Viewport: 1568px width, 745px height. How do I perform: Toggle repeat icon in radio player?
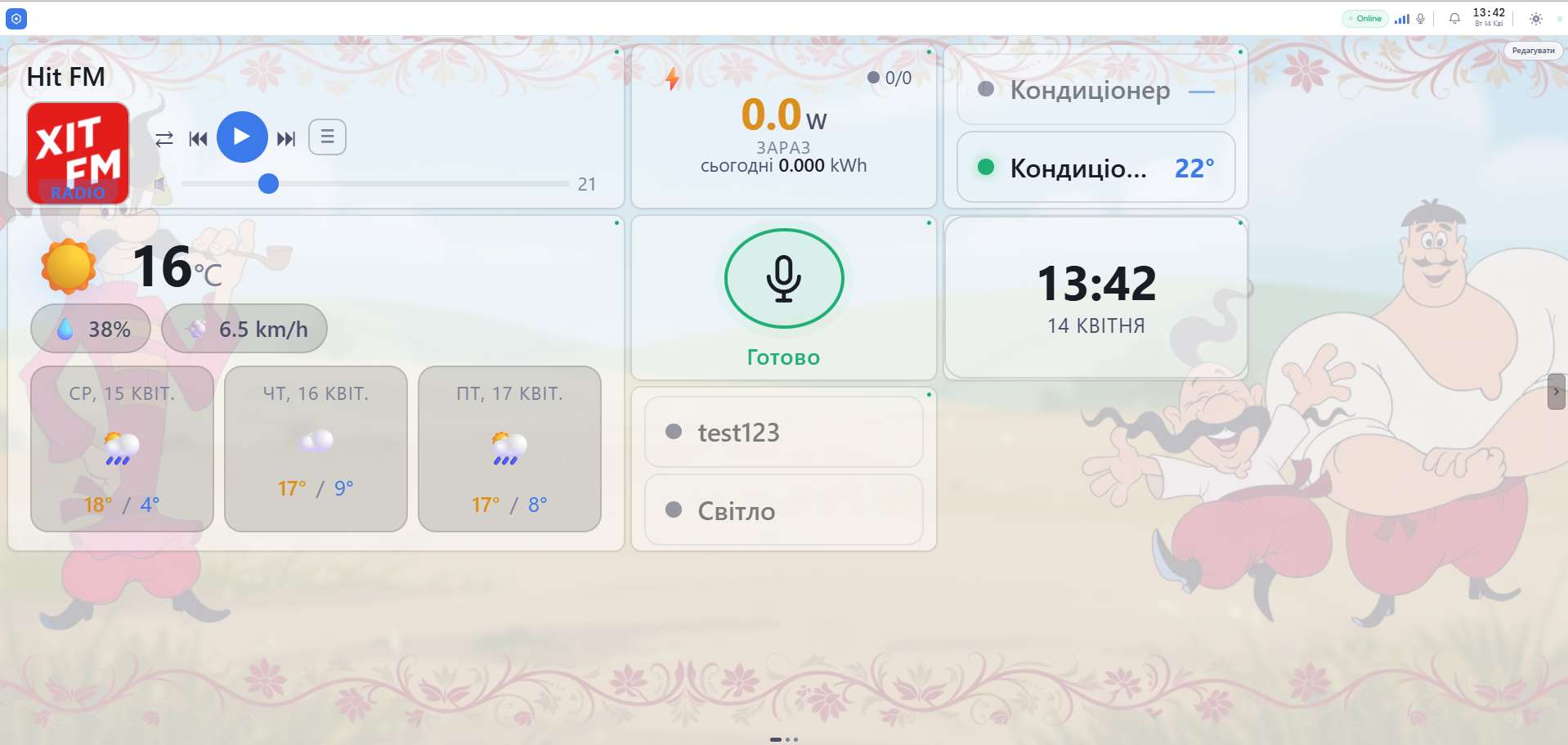point(164,138)
